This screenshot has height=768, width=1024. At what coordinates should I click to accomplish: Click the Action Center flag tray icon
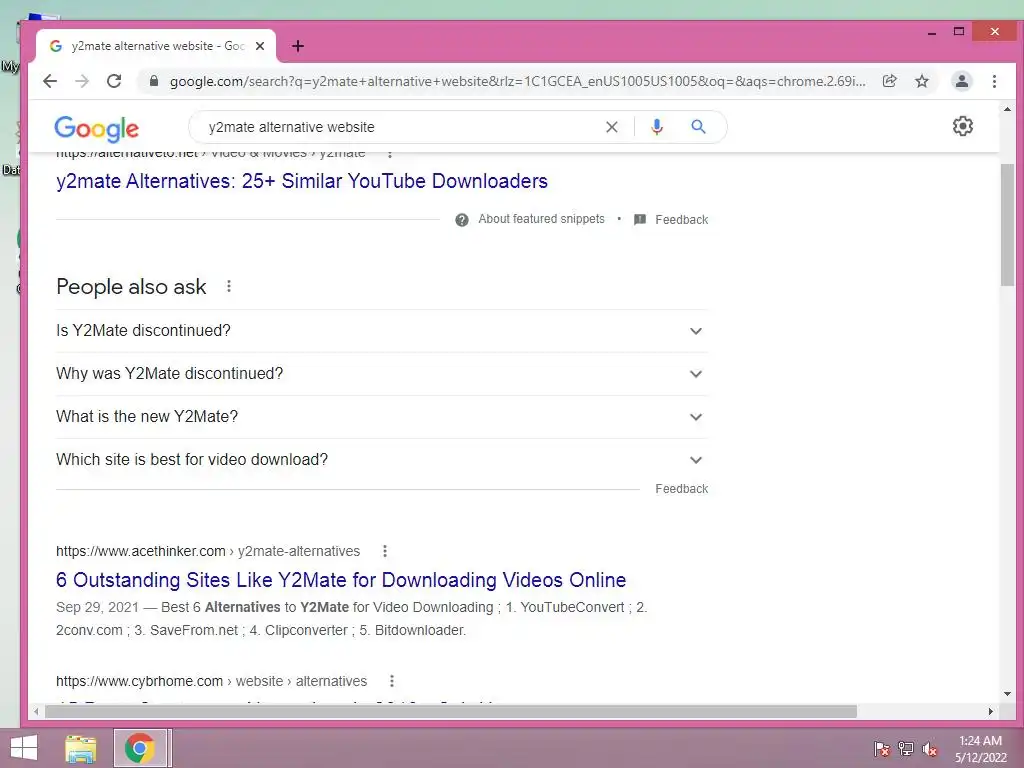click(x=881, y=748)
